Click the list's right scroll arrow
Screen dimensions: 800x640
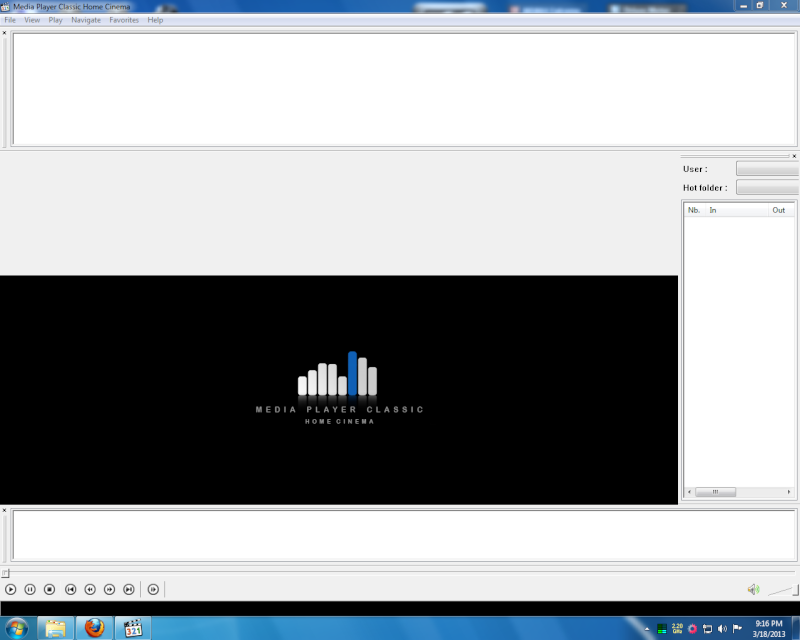click(789, 492)
